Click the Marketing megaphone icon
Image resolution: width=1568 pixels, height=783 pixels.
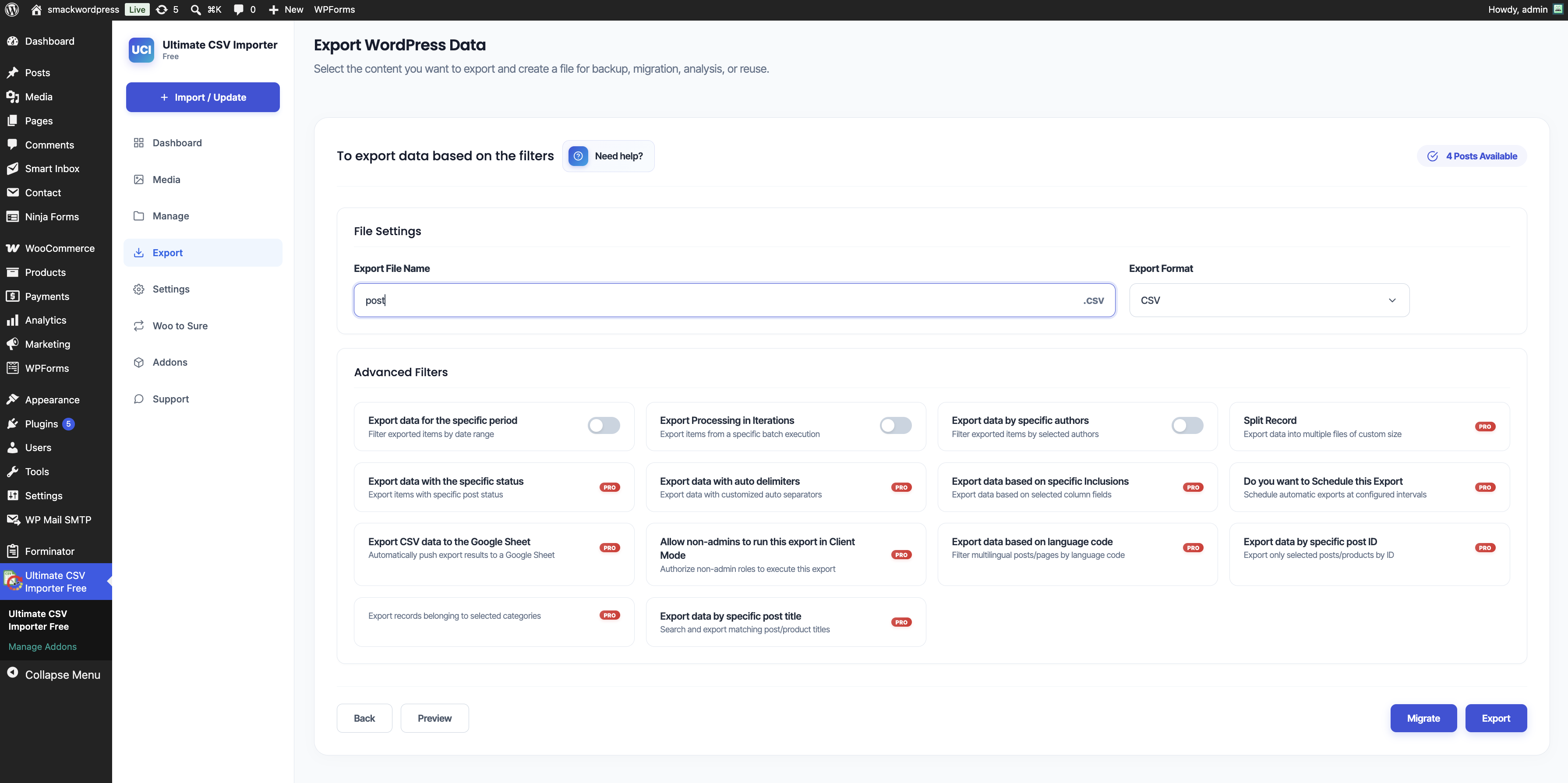(x=12, y=344)
